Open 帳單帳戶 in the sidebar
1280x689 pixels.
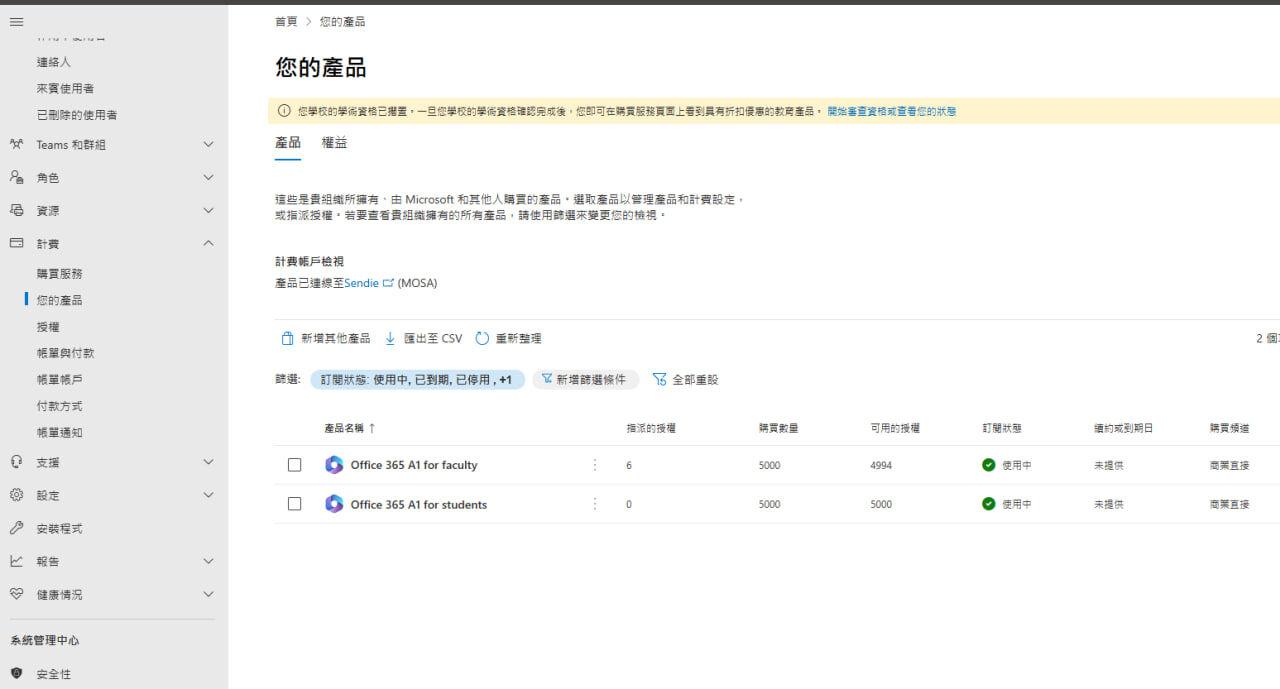point(60,380)
